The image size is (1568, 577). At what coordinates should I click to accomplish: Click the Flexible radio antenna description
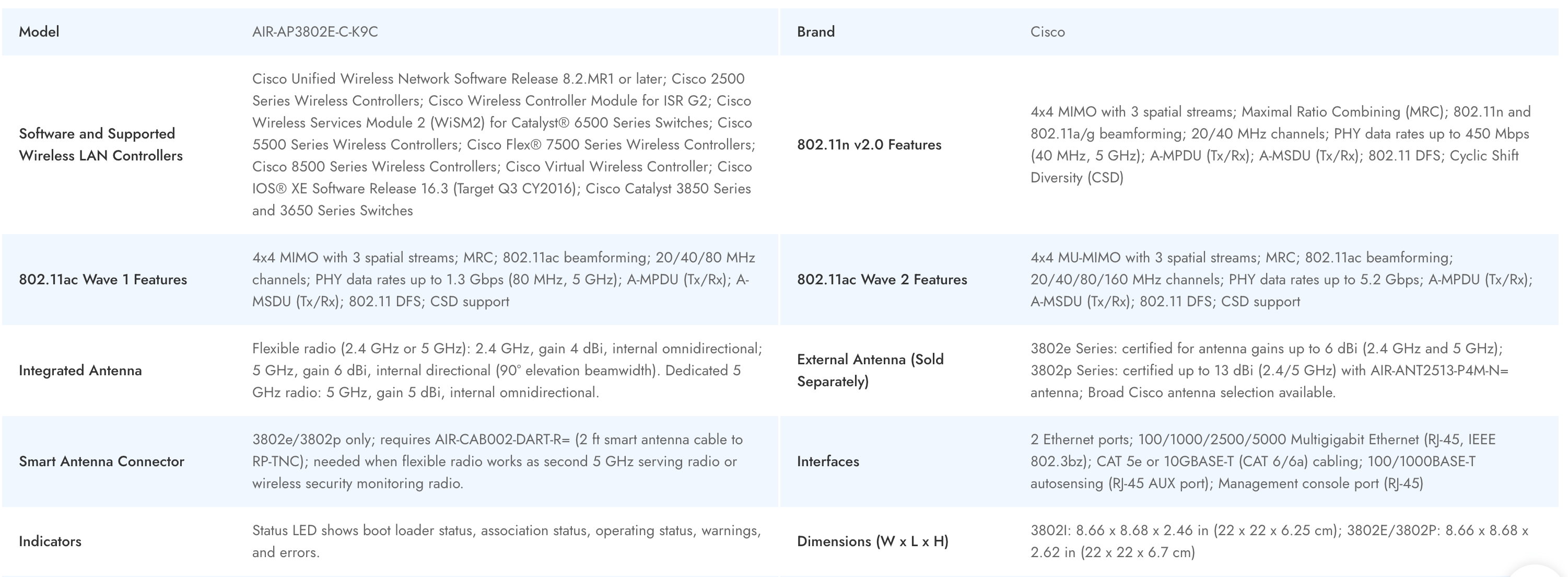(507, 371)
